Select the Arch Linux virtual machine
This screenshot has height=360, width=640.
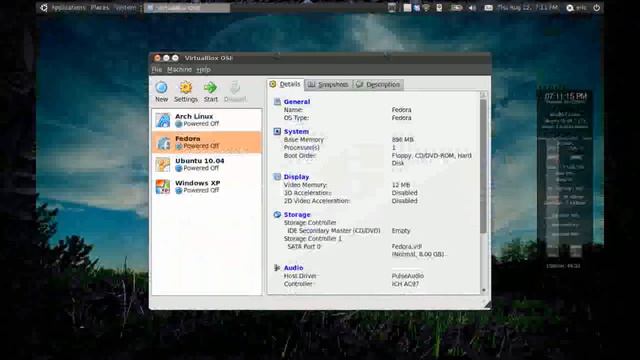207,120
